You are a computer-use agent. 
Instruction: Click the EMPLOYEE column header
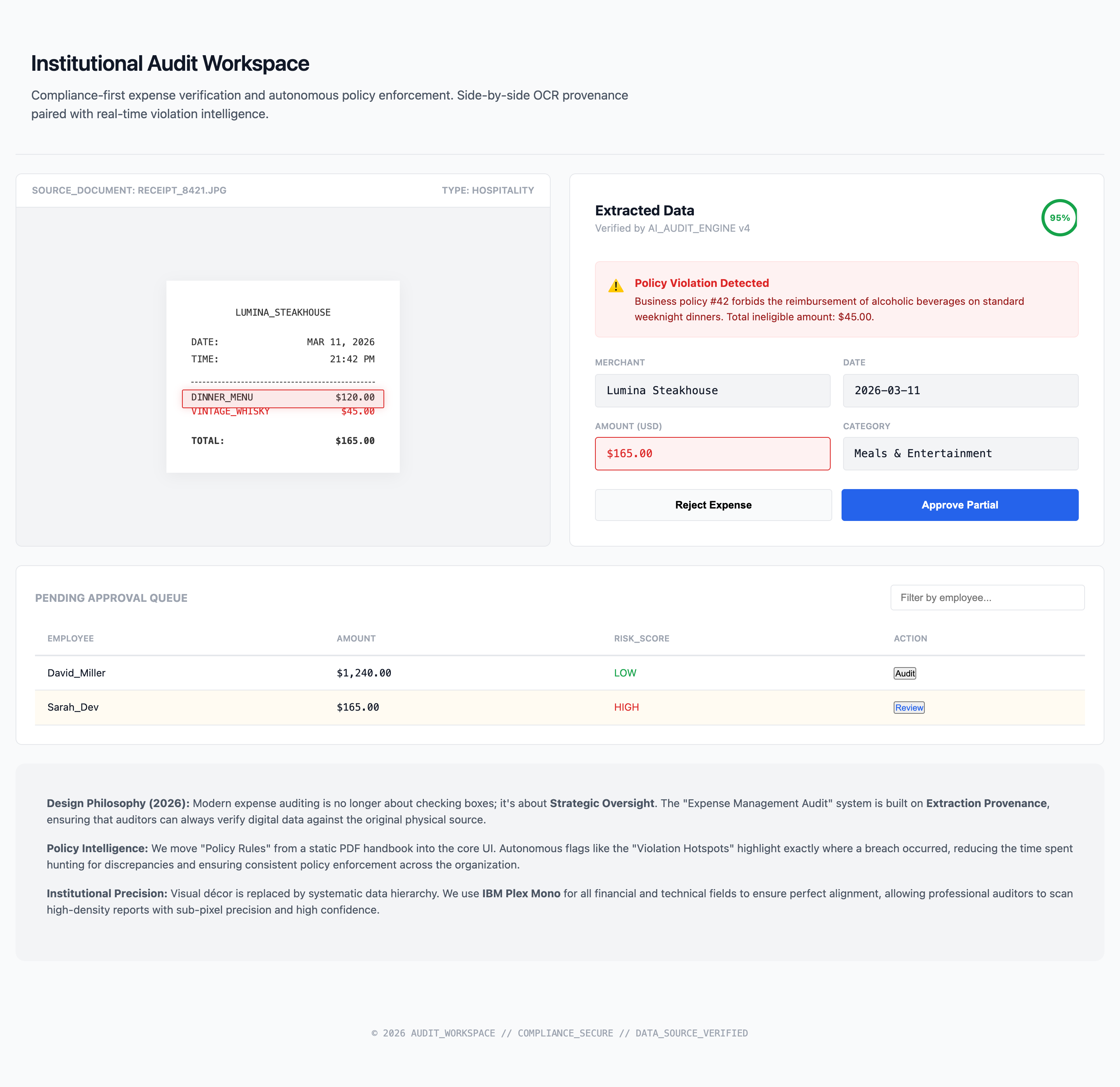click(x=70, y=638)
